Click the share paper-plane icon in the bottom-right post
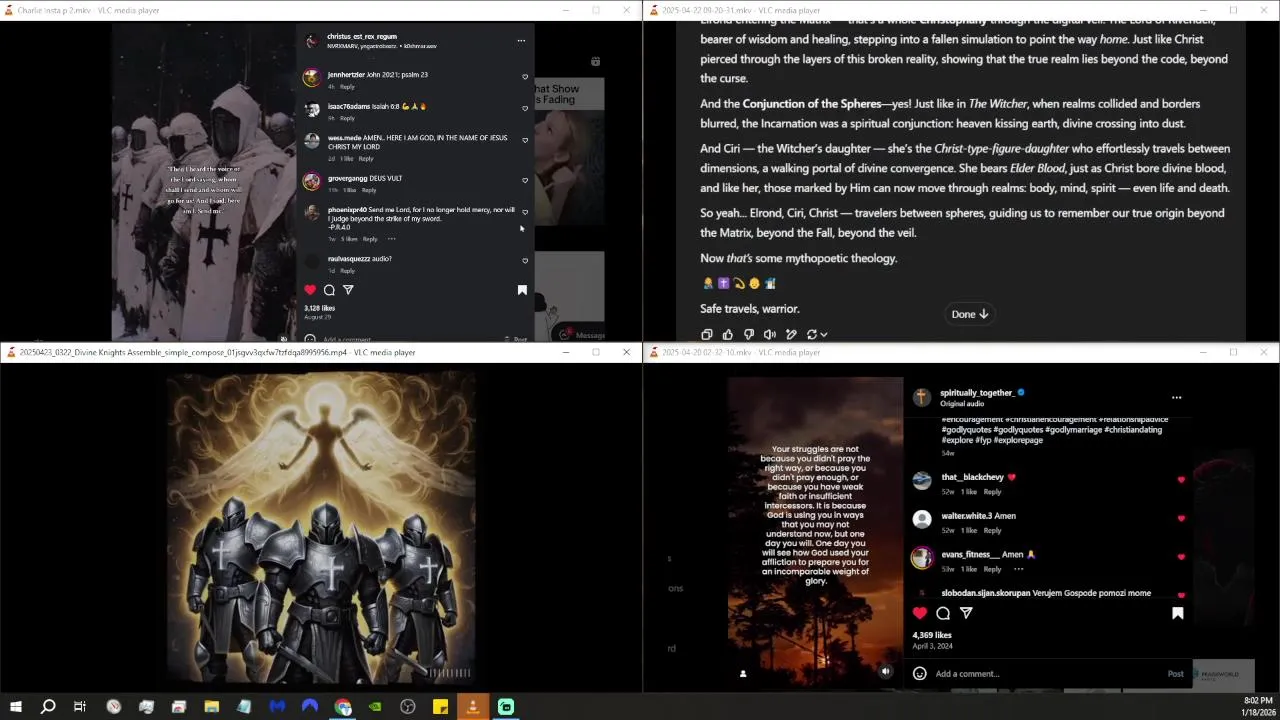Image resolution: width=1280 pixels, height=720 pixels. (x=966, y=613)
